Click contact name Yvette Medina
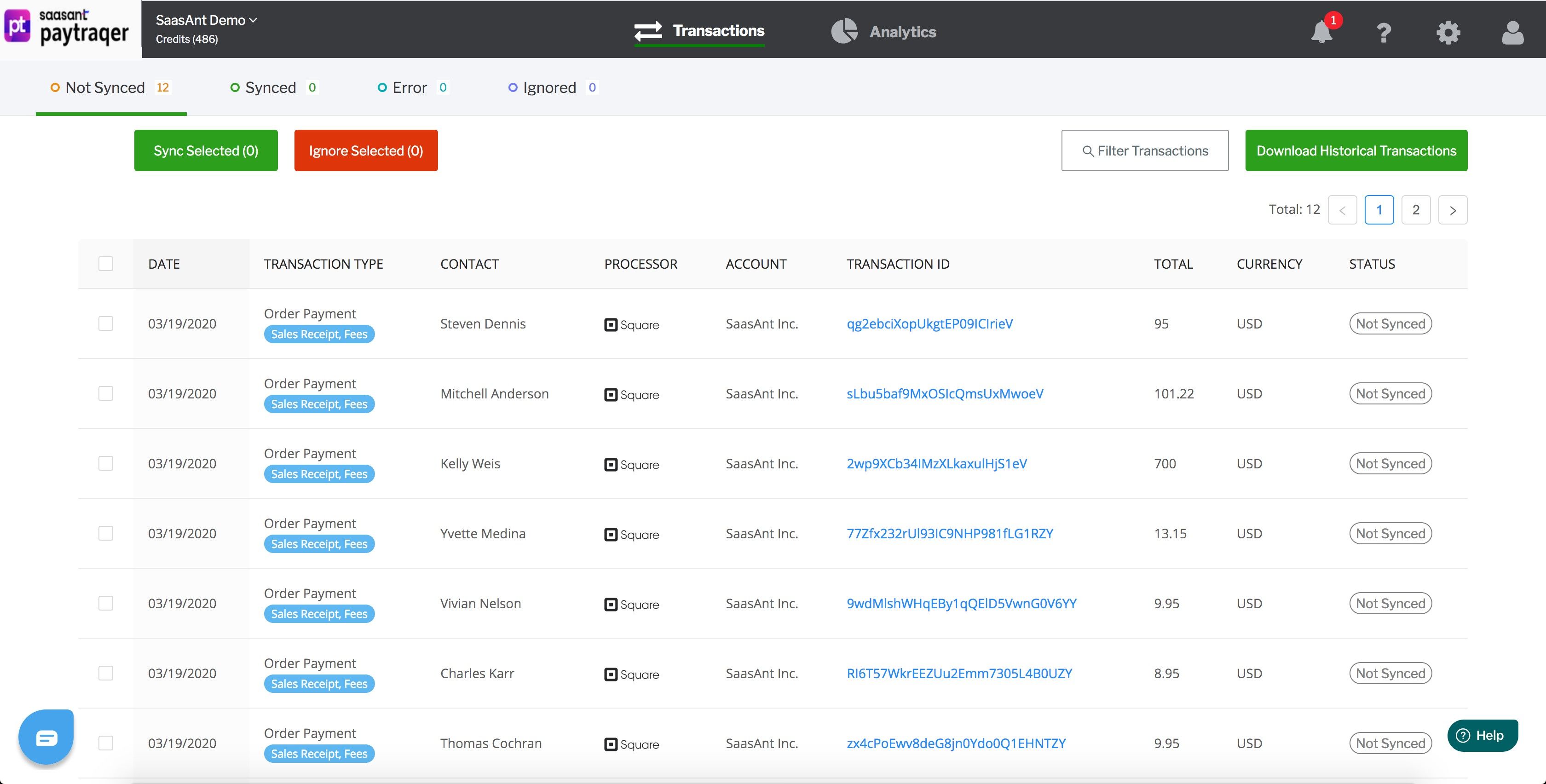Image resolution: width=1546 pixels, height=784 pixels. (483, 533)
